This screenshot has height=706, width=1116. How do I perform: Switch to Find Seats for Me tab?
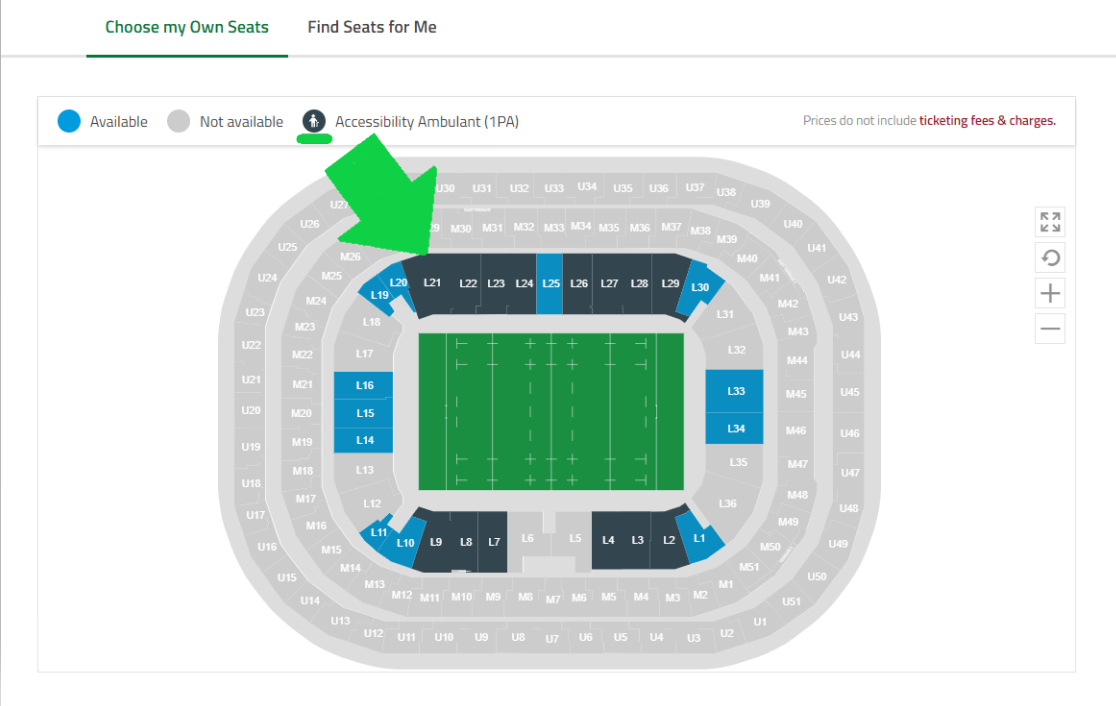tap(372, 27)
